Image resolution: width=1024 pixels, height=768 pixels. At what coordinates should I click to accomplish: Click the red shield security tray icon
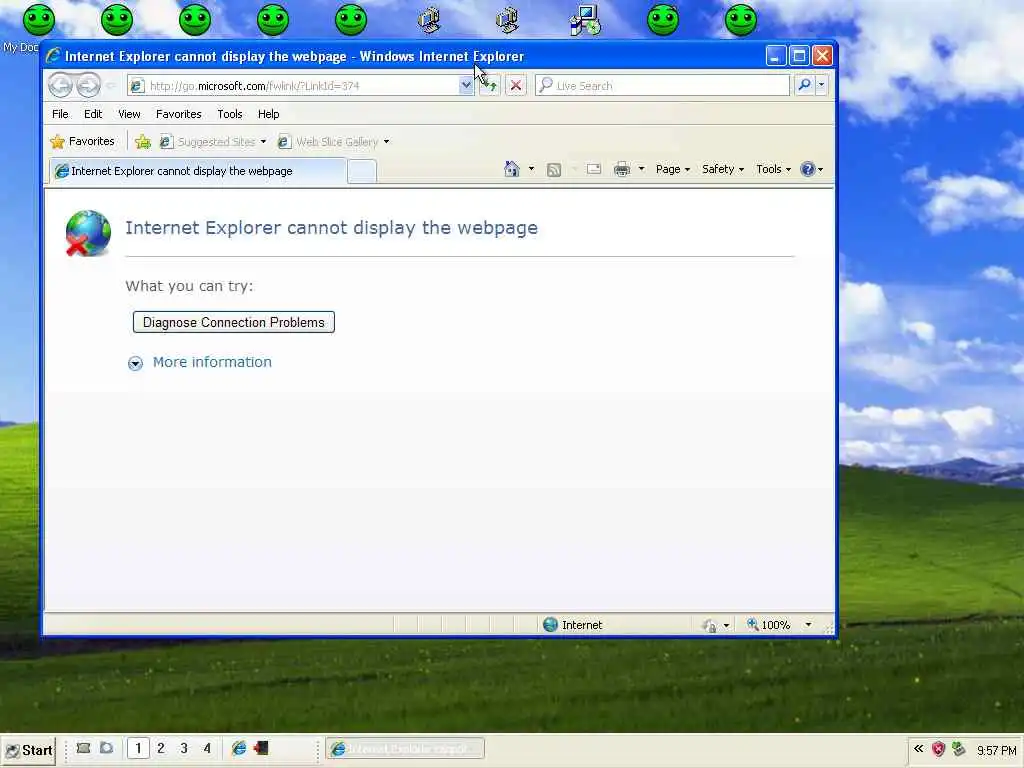[x=938, y=750]
